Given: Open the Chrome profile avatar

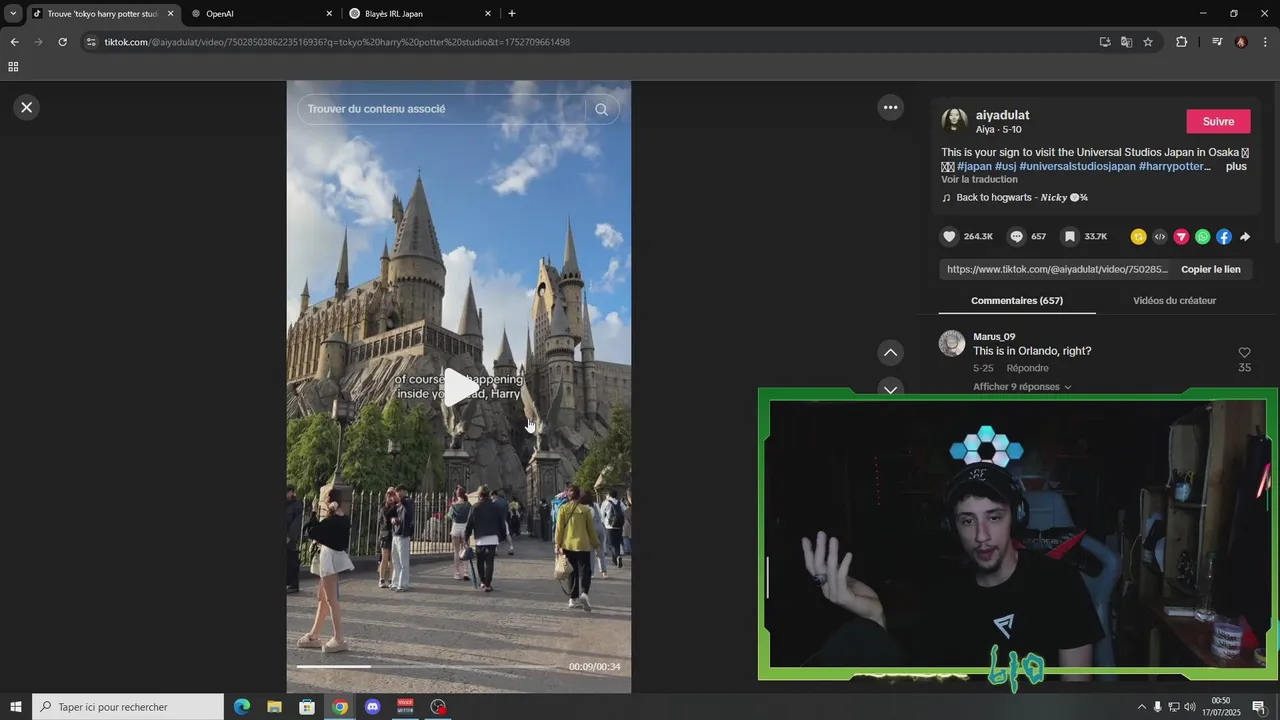Looking at the screenshot, I should pyautogui.click(x=1241, y=42).
